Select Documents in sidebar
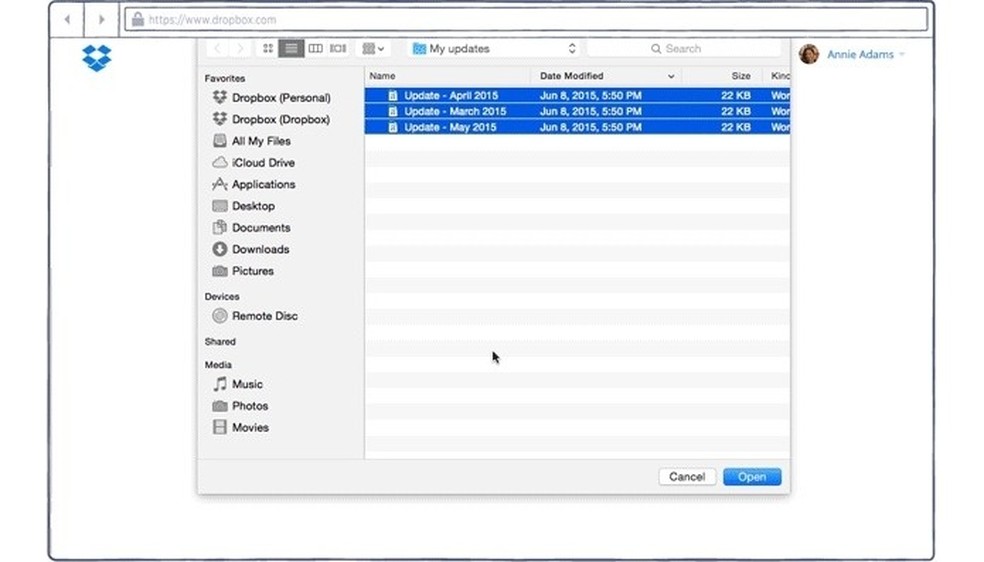Image resolution: width=984 pixels, height=562 pixels. (251, 228)
